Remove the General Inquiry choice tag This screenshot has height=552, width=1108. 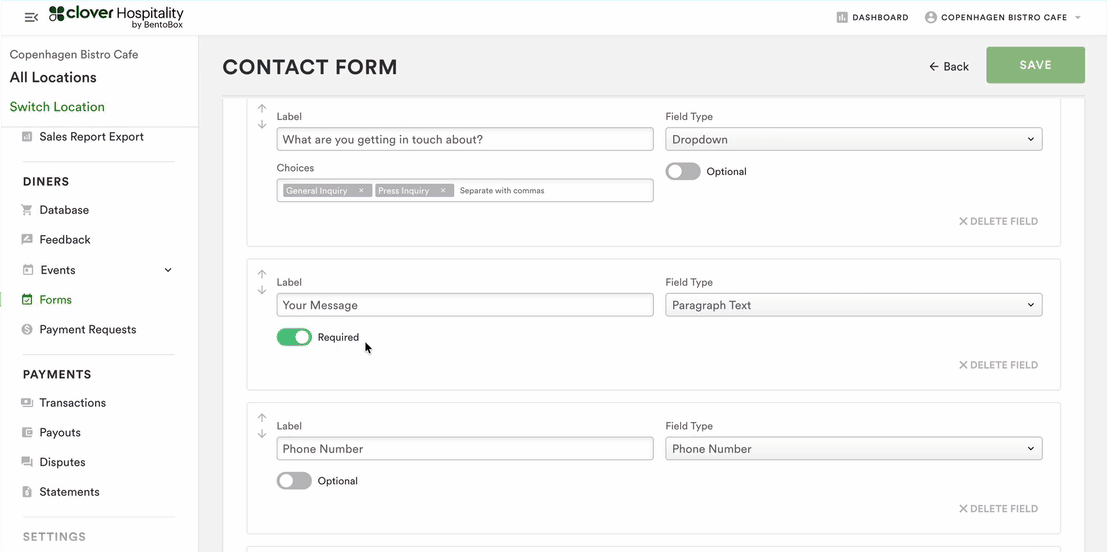coord(361,190)
